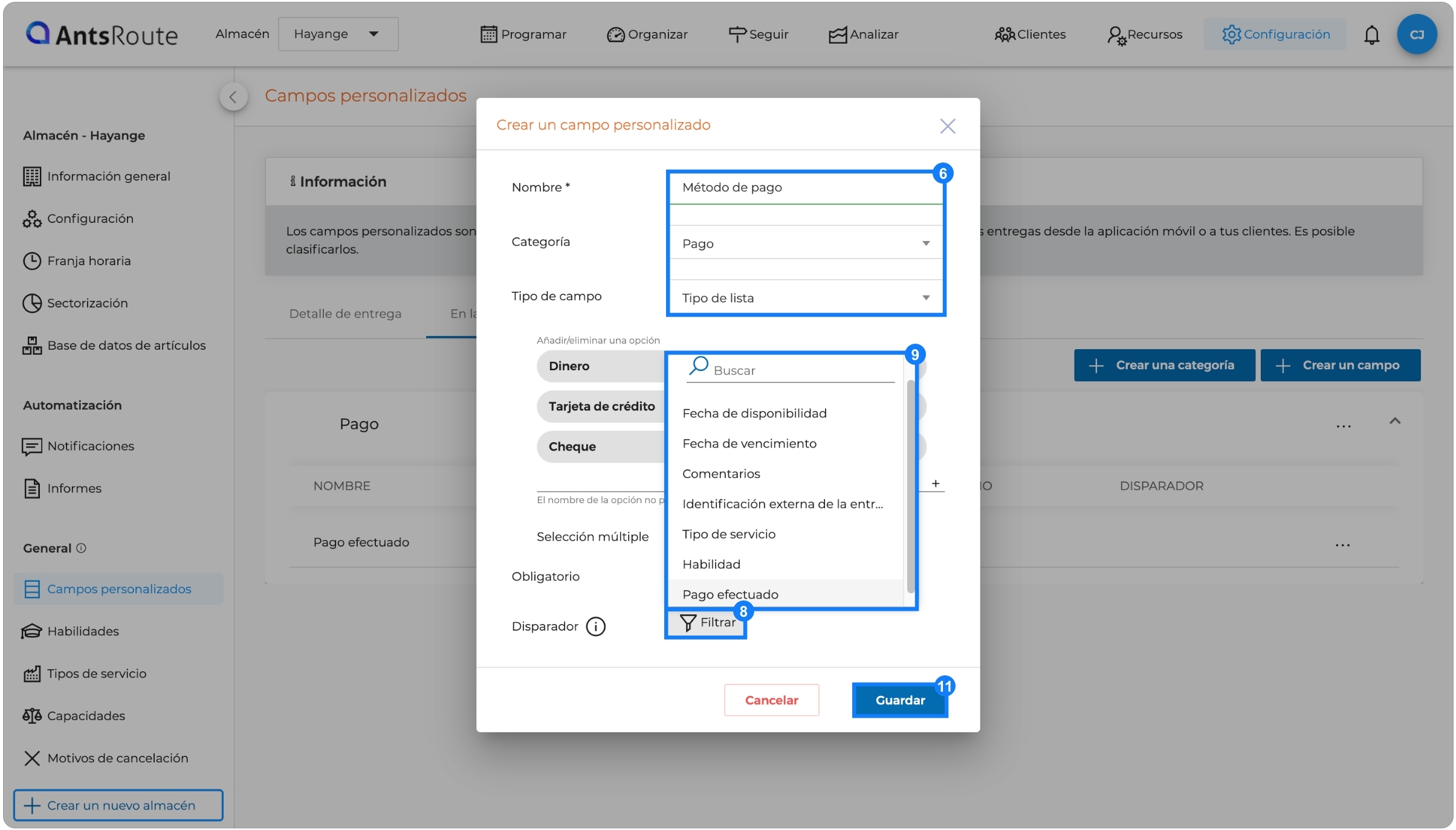
Task: Open the Hayange warehouse dropdown
Action: pos(338,34)
